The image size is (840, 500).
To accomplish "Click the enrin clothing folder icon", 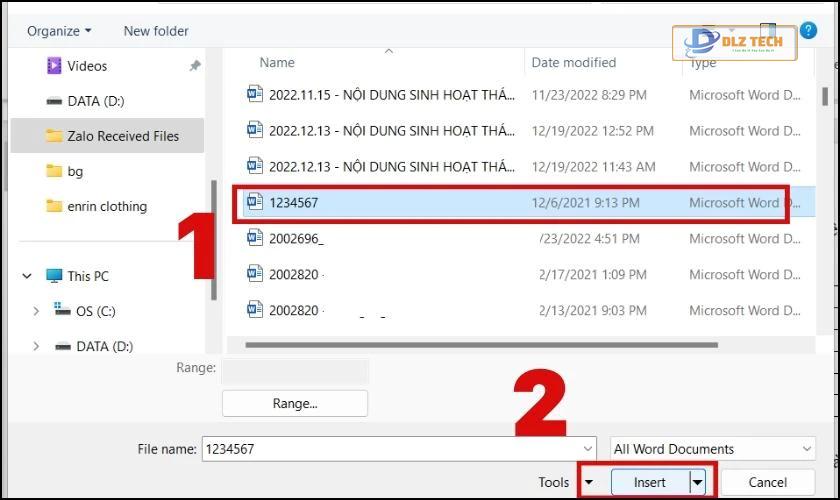I will [54, 206].
